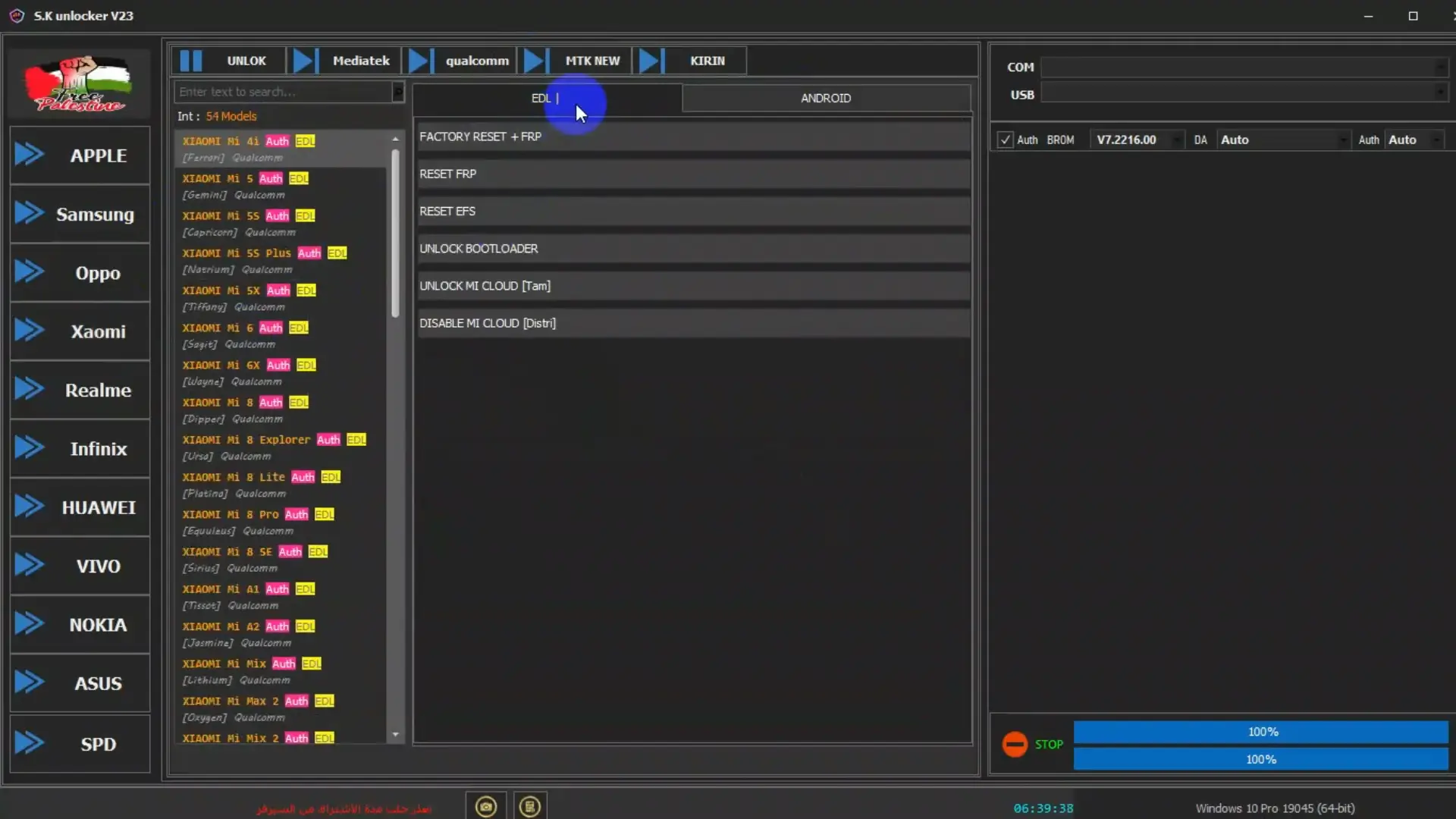
Task: Click model list scroll up arrow
Action: (x=395, y=139)
